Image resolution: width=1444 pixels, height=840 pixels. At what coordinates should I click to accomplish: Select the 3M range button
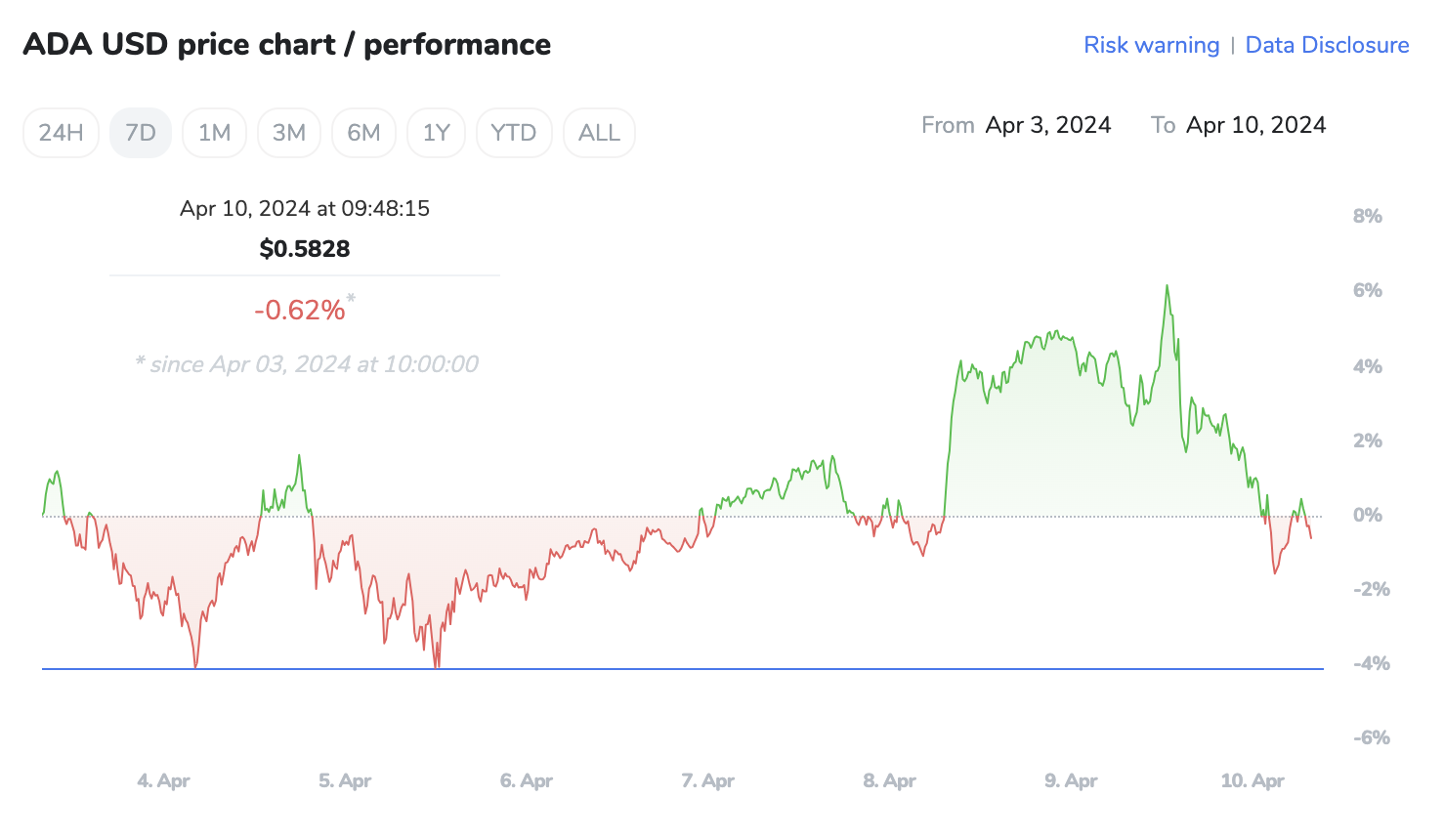point(289,133)
